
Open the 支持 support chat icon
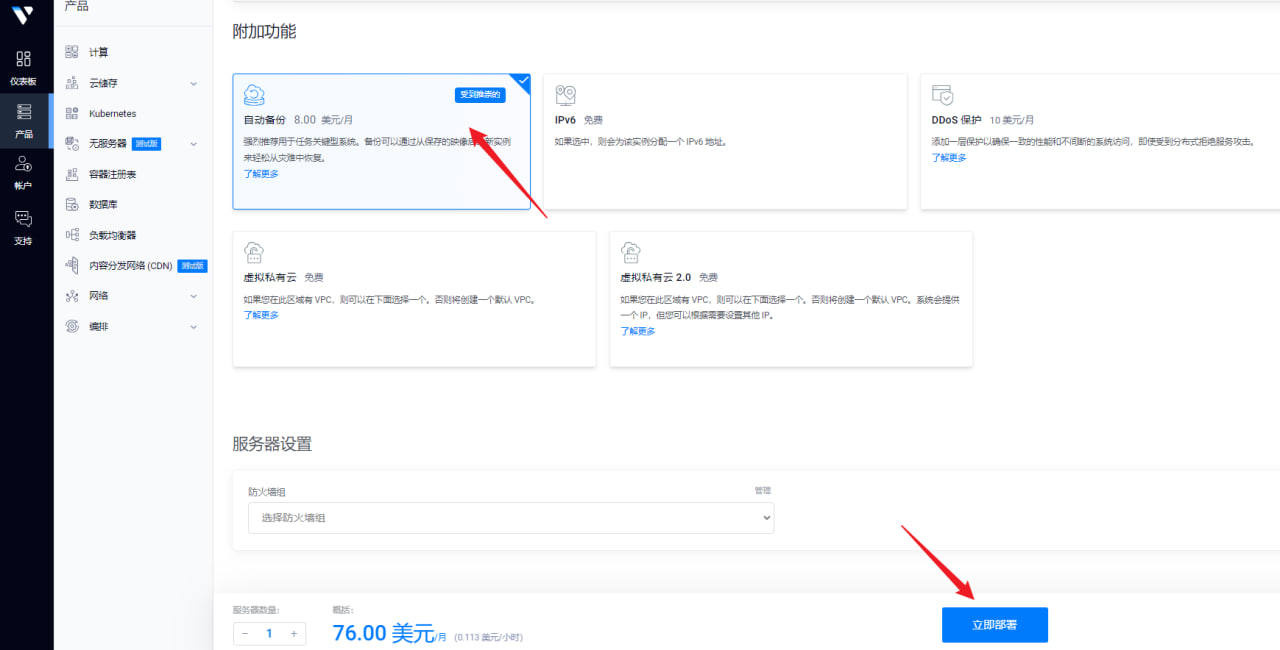(23, 219)
